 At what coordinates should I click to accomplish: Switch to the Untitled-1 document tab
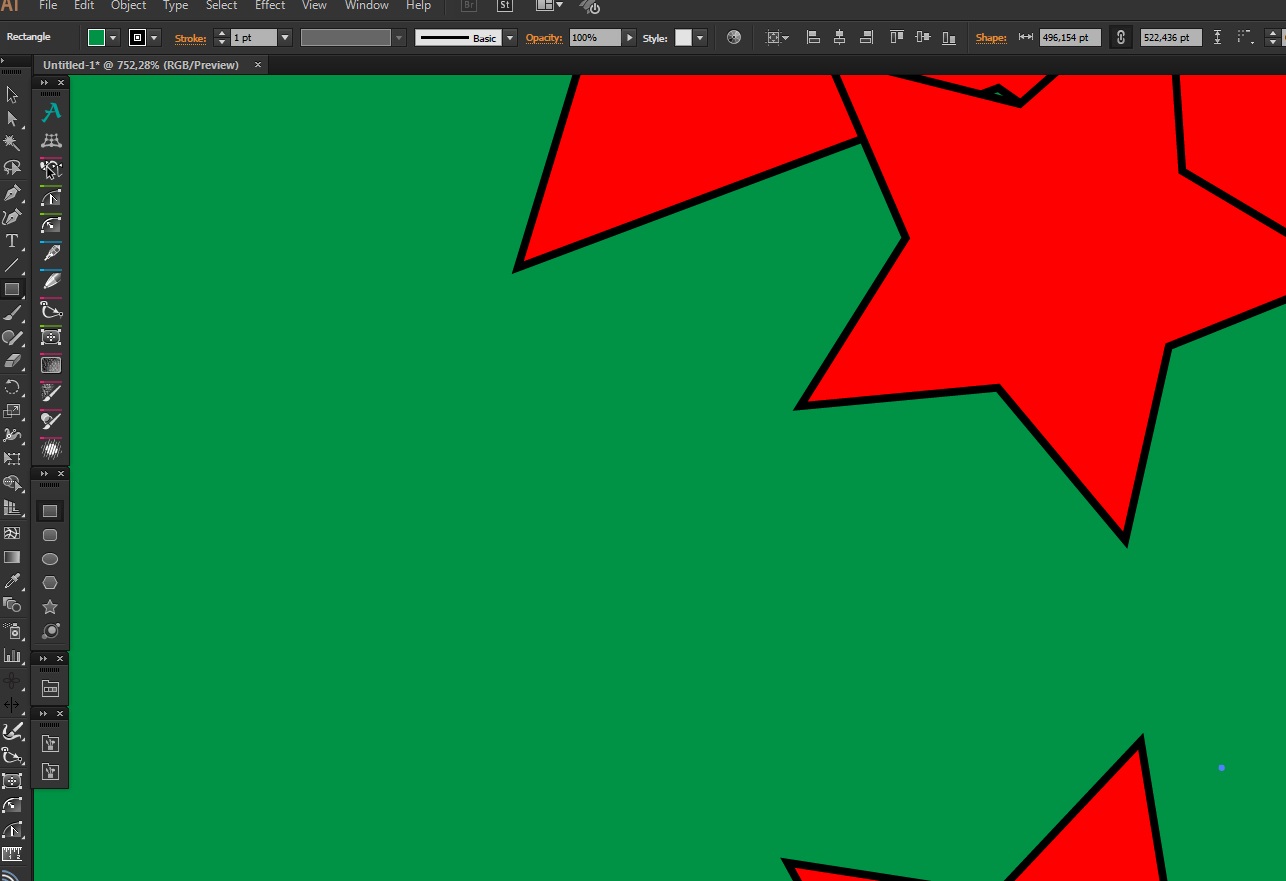tap(141, 65)
